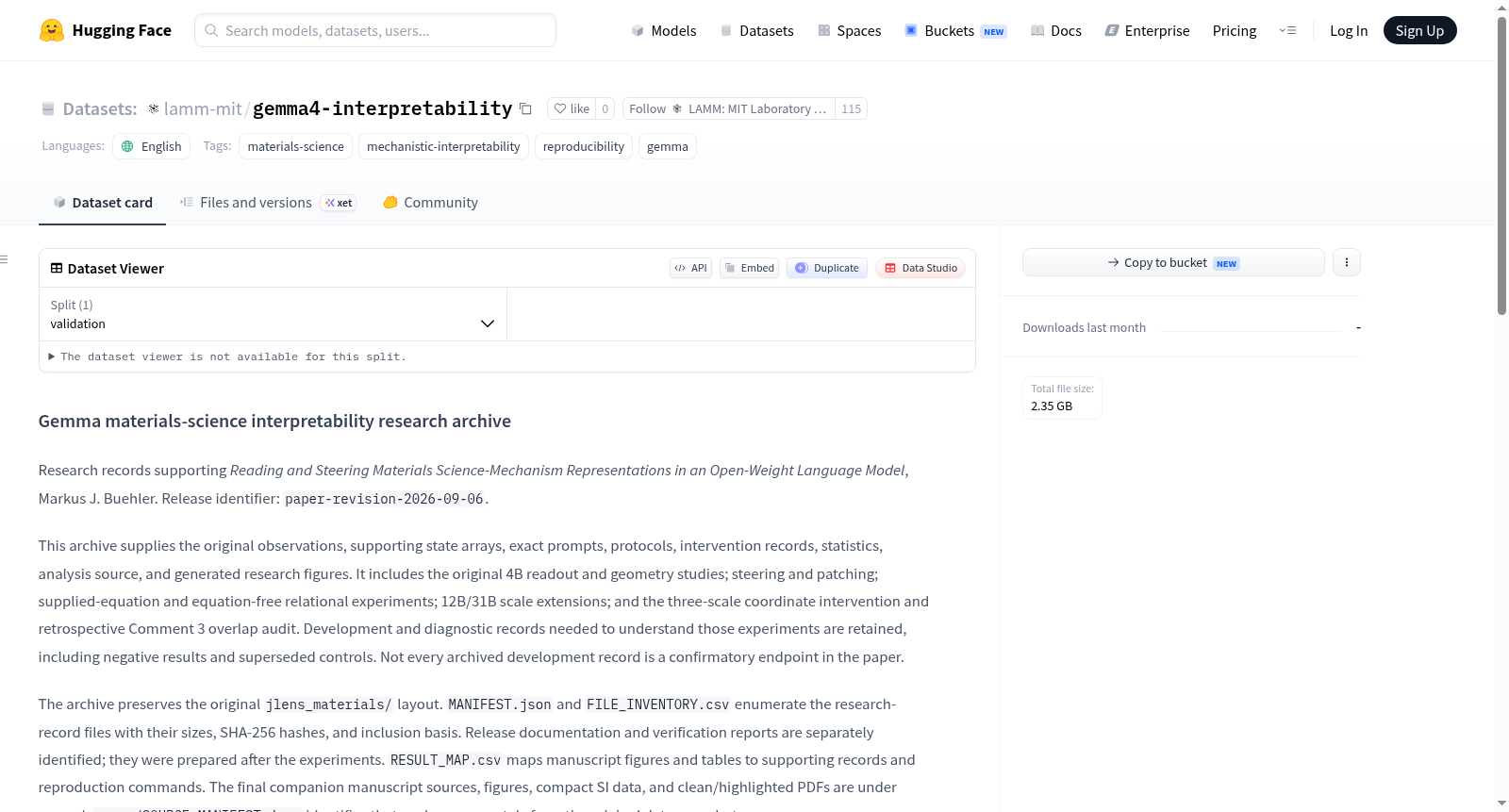Image resolution: width=1509 pixels, height=812 pixels.
Task: Click the 'jlens_materials/' code text
Action: 328,704
